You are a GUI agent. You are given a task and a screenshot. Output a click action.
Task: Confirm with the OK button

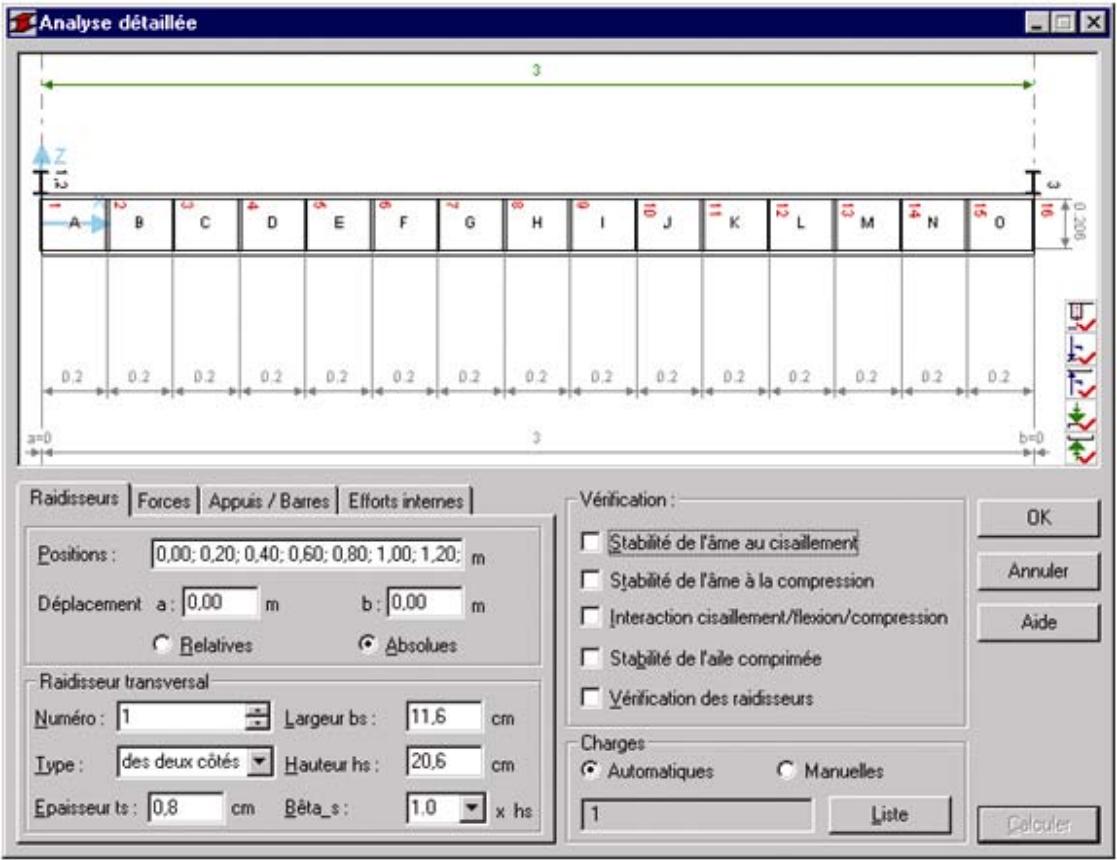[x=1038, y=517]
